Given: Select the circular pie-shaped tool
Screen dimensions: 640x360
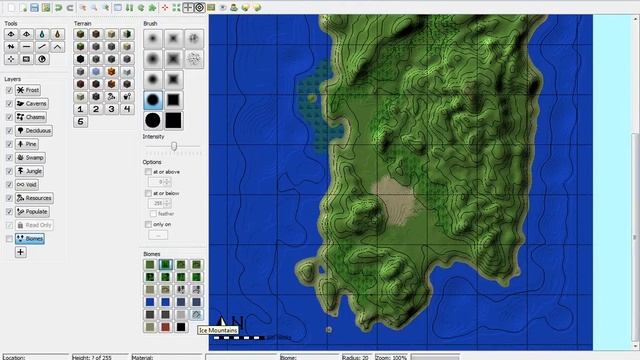Looking at the screenshot, I should pyautogui.click(x=42, y=59).
